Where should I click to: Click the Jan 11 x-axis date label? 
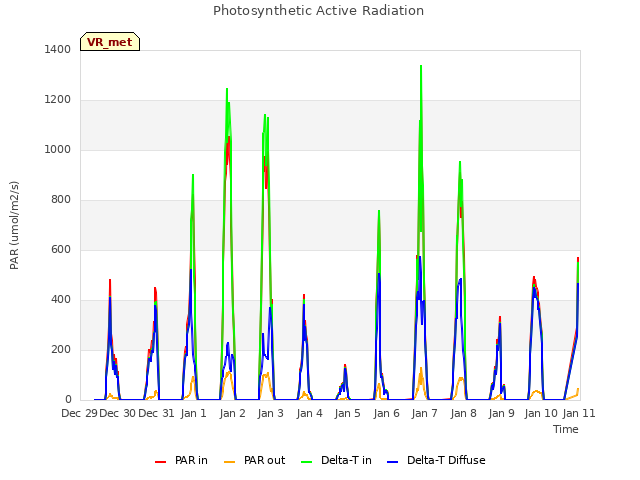point(579,413)
